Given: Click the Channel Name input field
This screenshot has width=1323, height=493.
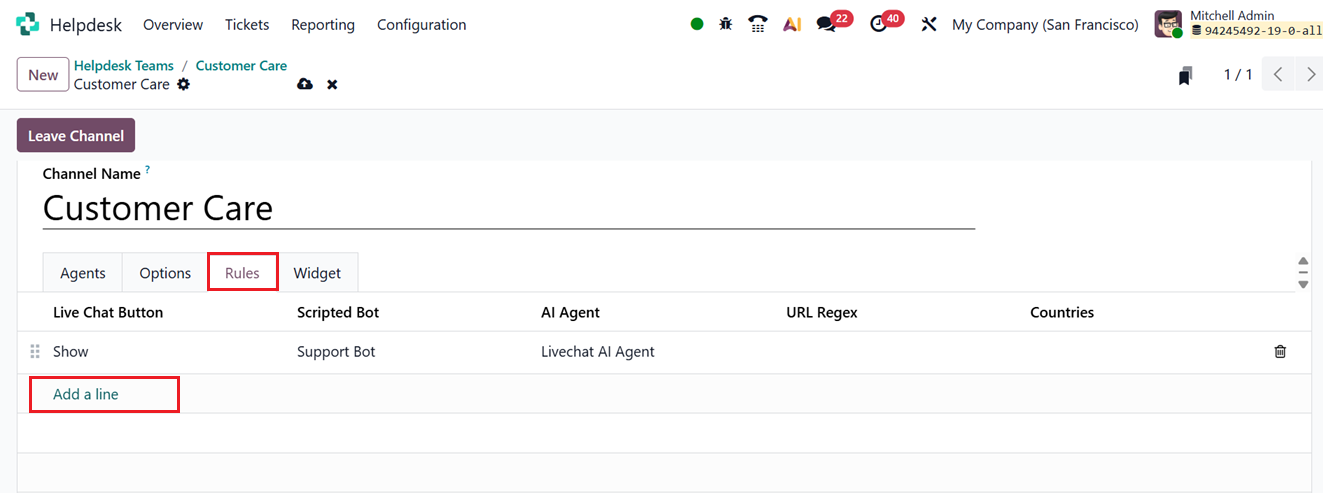Looking at the screenshot, I should [x=508, y=208].
